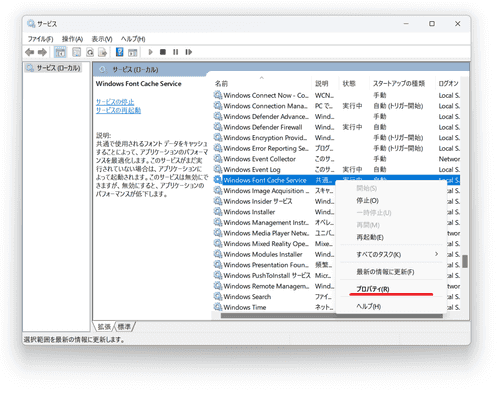
Task: Click the Forward arrow in the toolbar
Action: point(42,52)
